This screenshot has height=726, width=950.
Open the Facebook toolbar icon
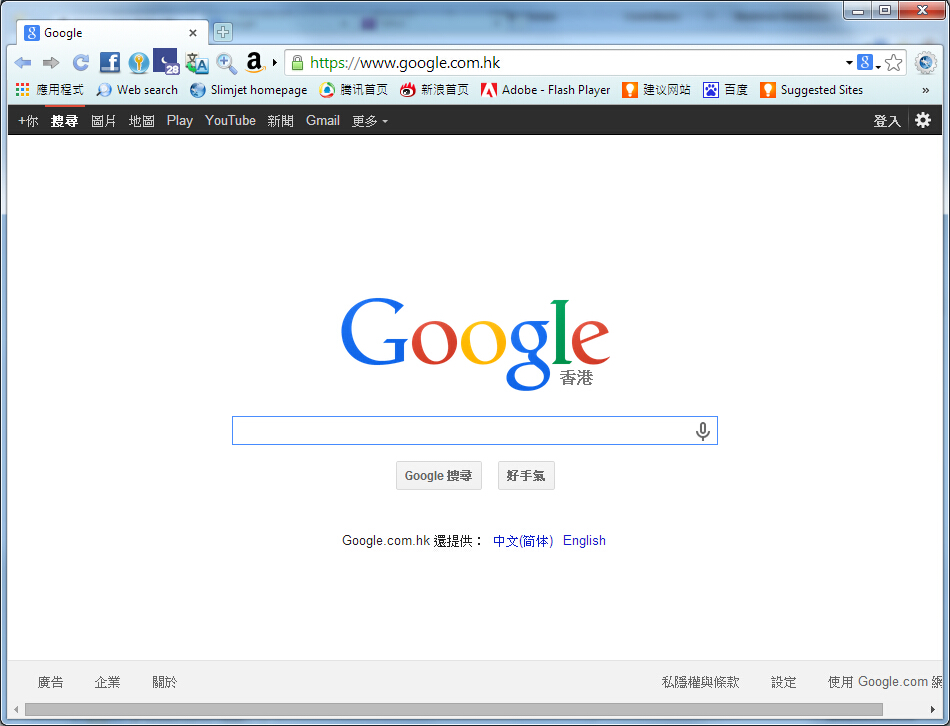point(110,62)
